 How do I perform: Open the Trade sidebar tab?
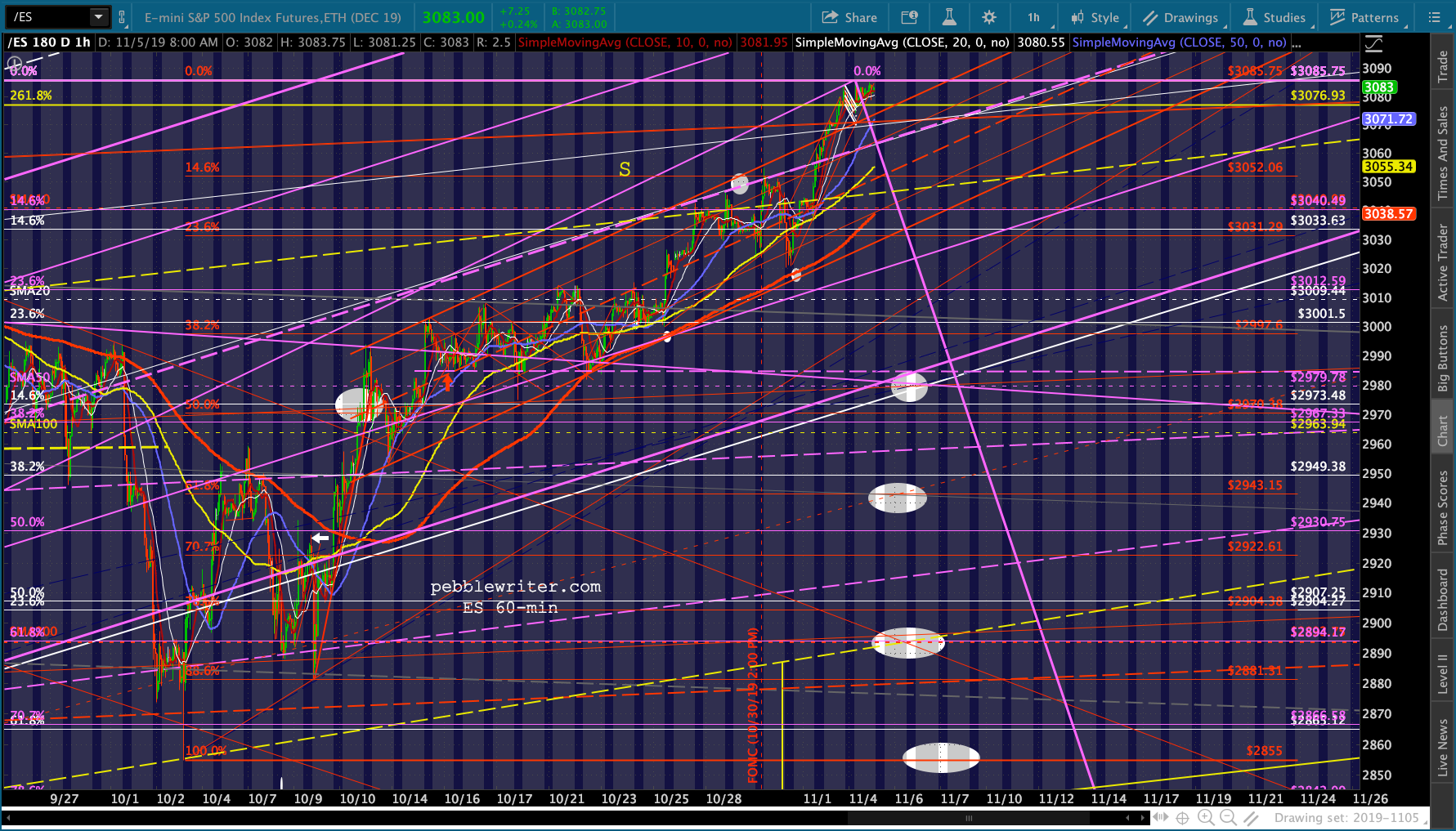[x=1443, y=67]
